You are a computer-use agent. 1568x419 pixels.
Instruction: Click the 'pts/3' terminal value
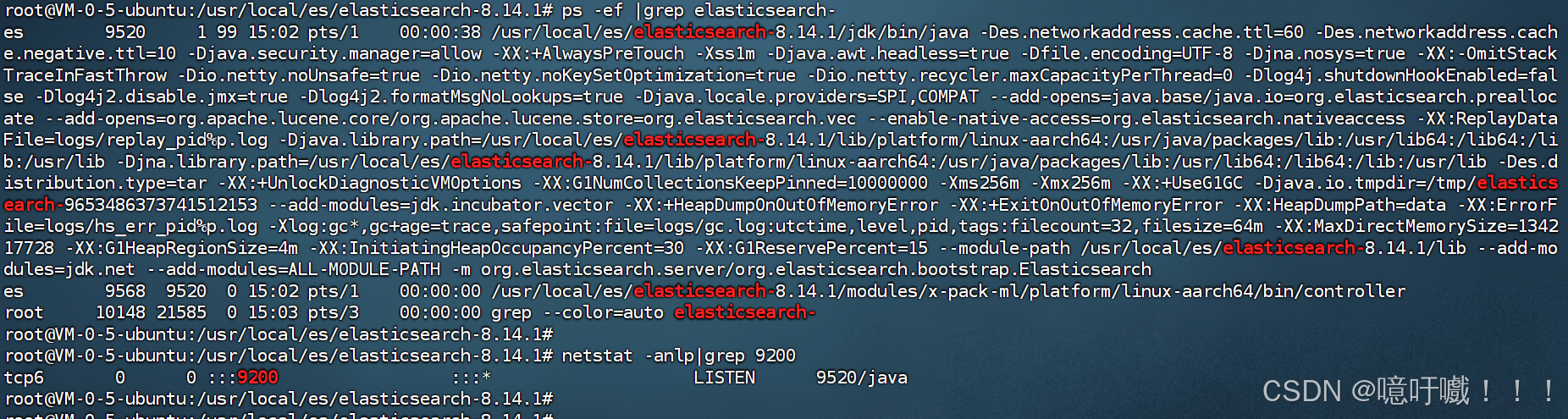pyautogui.click(x=334, y=313)
